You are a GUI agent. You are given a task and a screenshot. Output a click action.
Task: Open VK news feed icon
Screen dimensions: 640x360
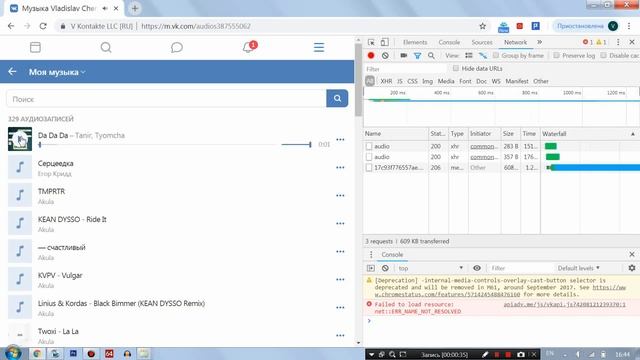coord(36,47)
